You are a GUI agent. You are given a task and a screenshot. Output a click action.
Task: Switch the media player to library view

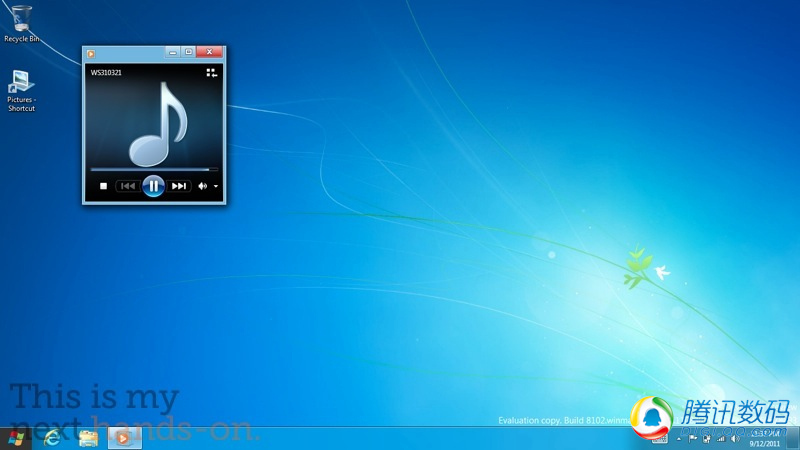pyautogui.click(x=211, y=73)
